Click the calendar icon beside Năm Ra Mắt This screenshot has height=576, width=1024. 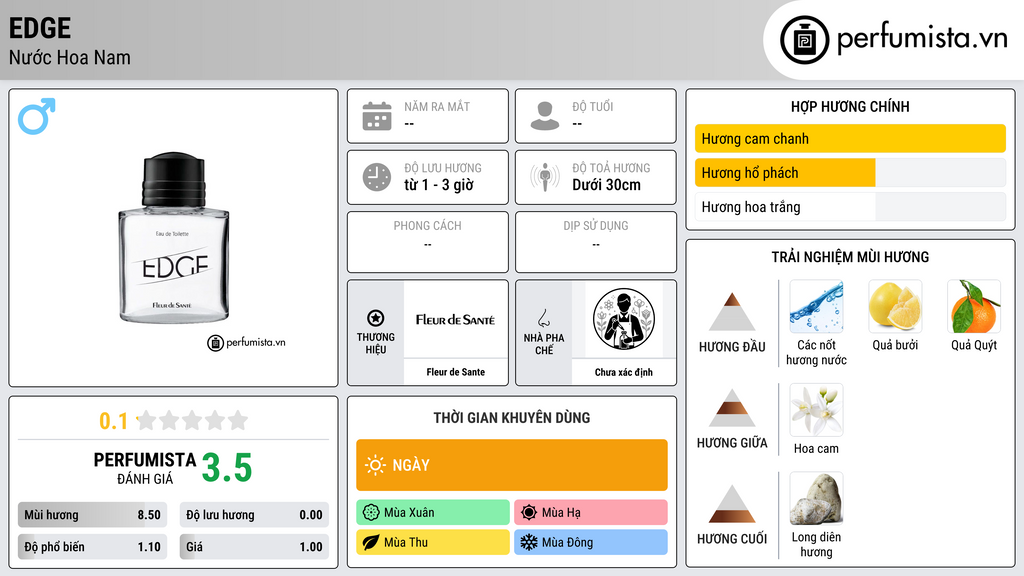[377, 116]
